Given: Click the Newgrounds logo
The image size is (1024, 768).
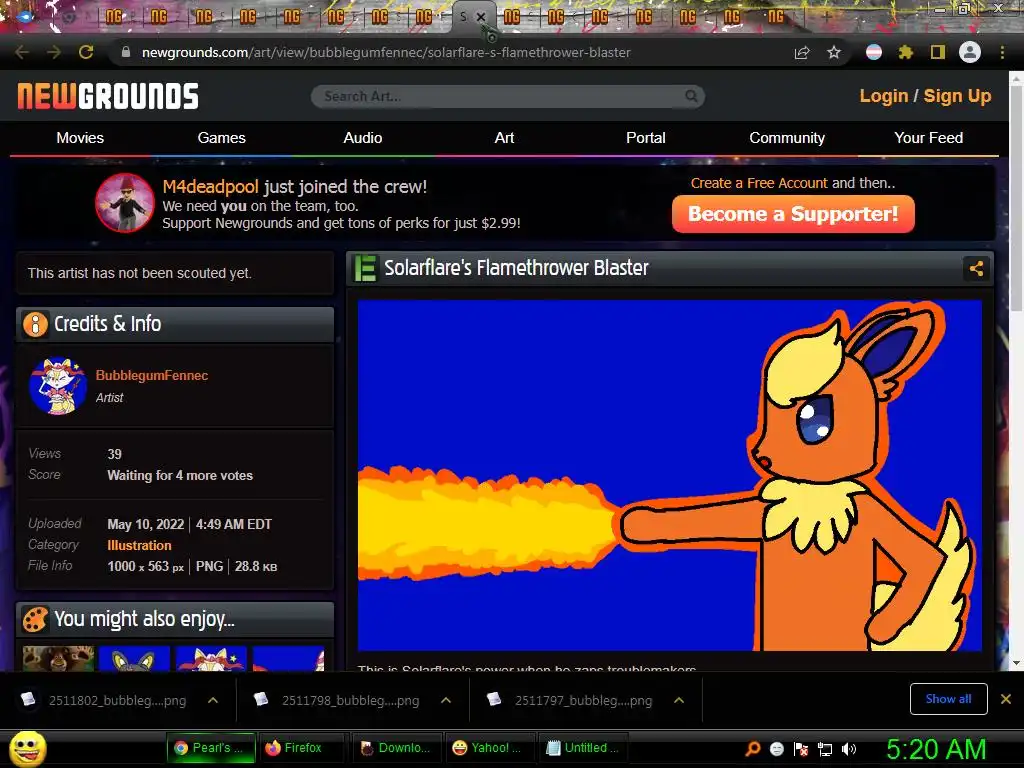Looking at the screenshot, I should (108, 96).
